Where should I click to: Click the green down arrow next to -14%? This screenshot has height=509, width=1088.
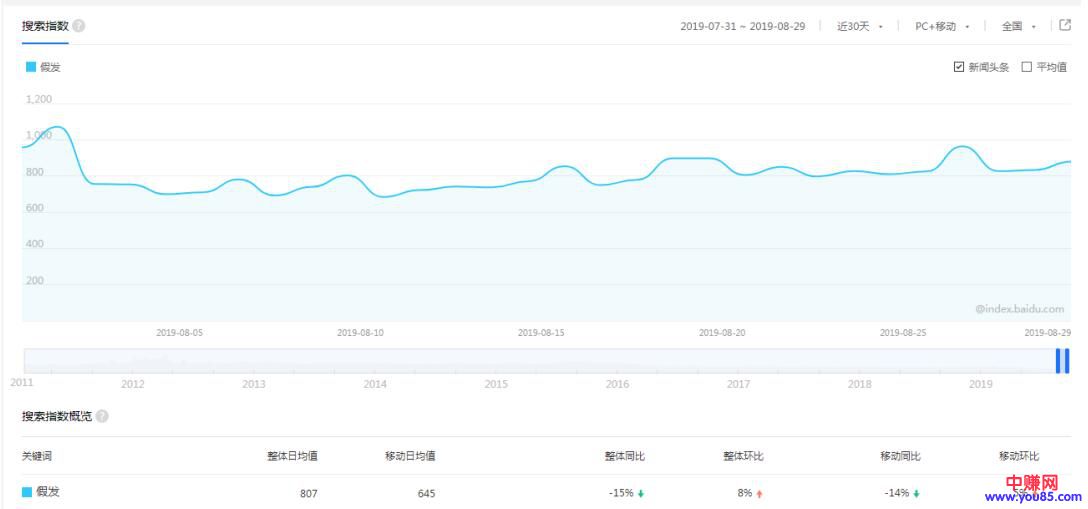click(x=916, y=493)
